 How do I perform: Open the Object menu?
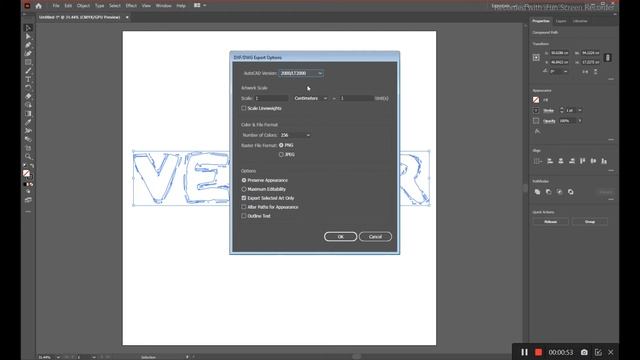83,6
